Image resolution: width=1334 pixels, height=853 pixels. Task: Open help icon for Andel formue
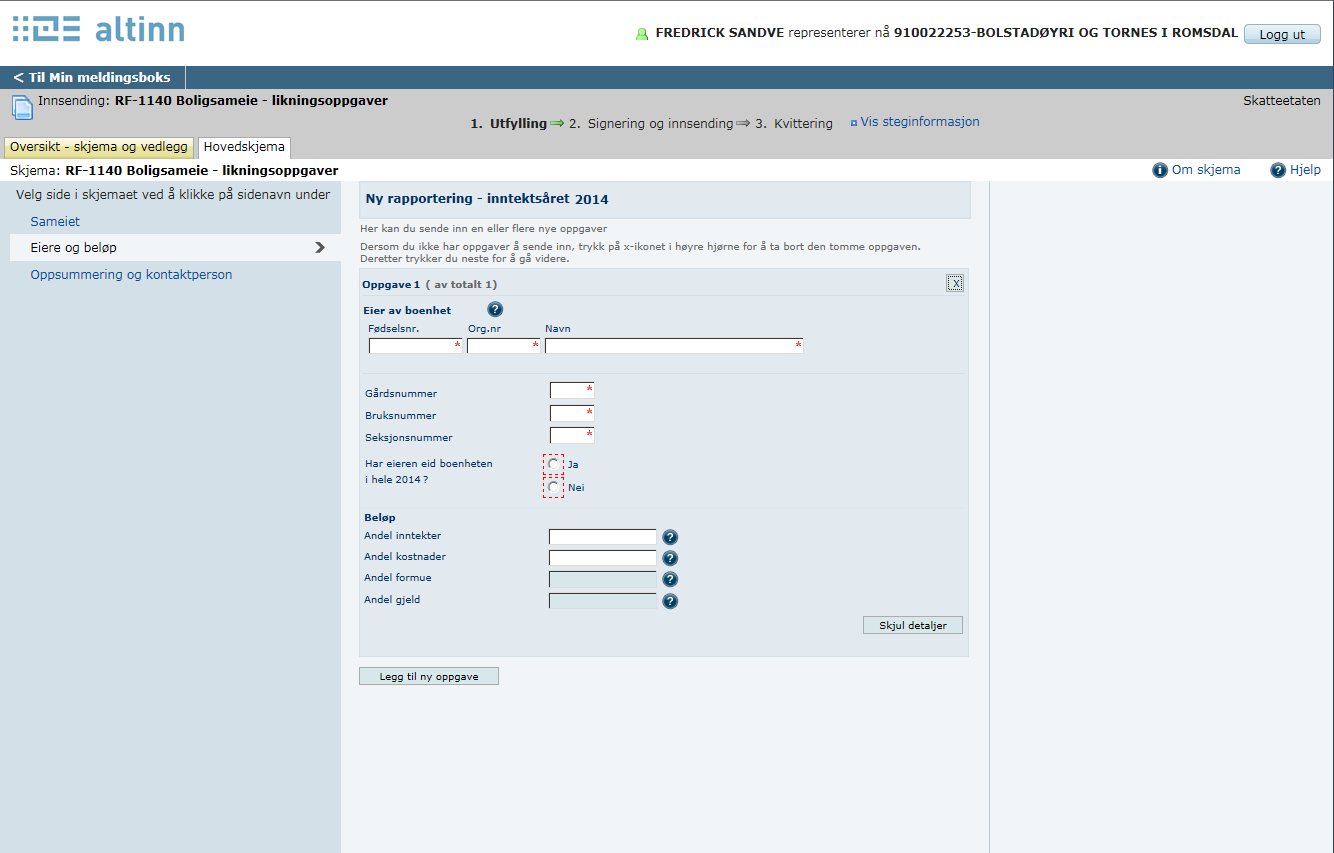click(670, 579)
